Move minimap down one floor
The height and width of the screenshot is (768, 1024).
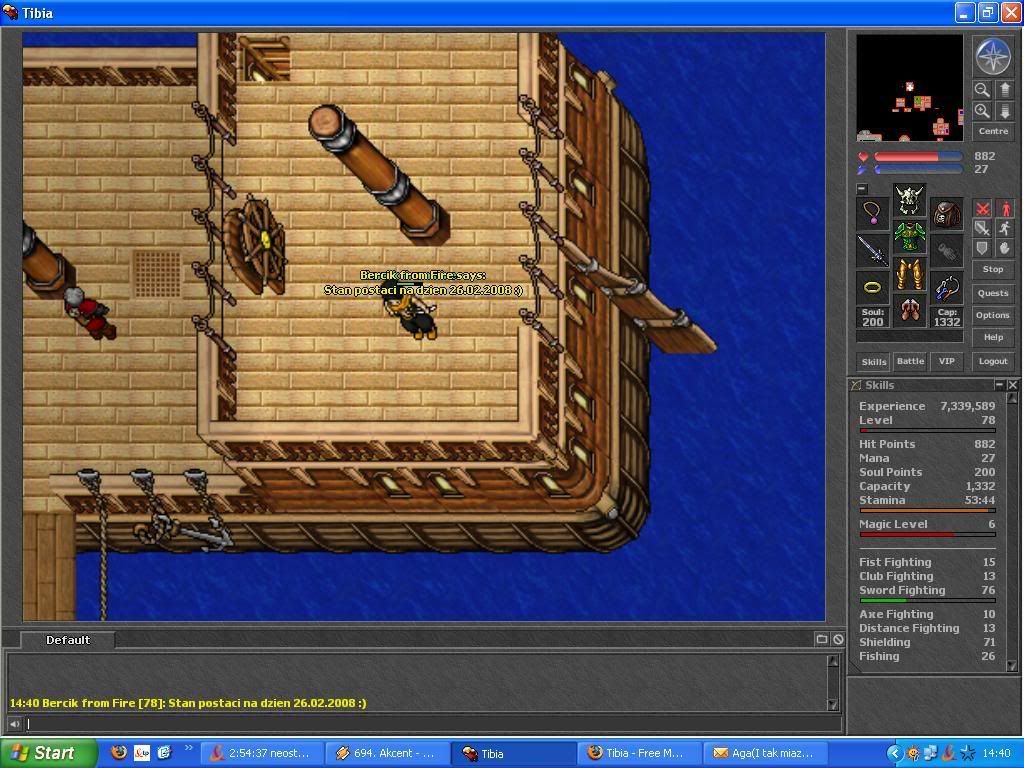pyautogui.click(x=1004, y=111)
